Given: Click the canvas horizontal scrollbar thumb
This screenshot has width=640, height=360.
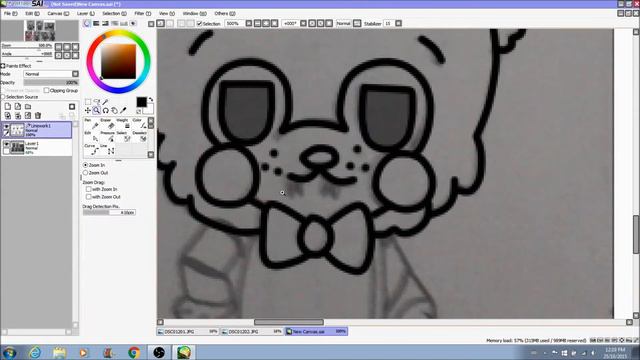Looking at the screenshot, I should (289, 322).
